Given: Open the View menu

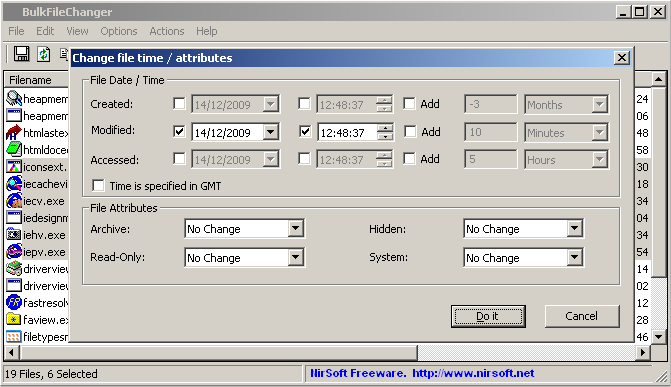Looking at the screenshot, I should pyautogui.click(x=77, y=31).
